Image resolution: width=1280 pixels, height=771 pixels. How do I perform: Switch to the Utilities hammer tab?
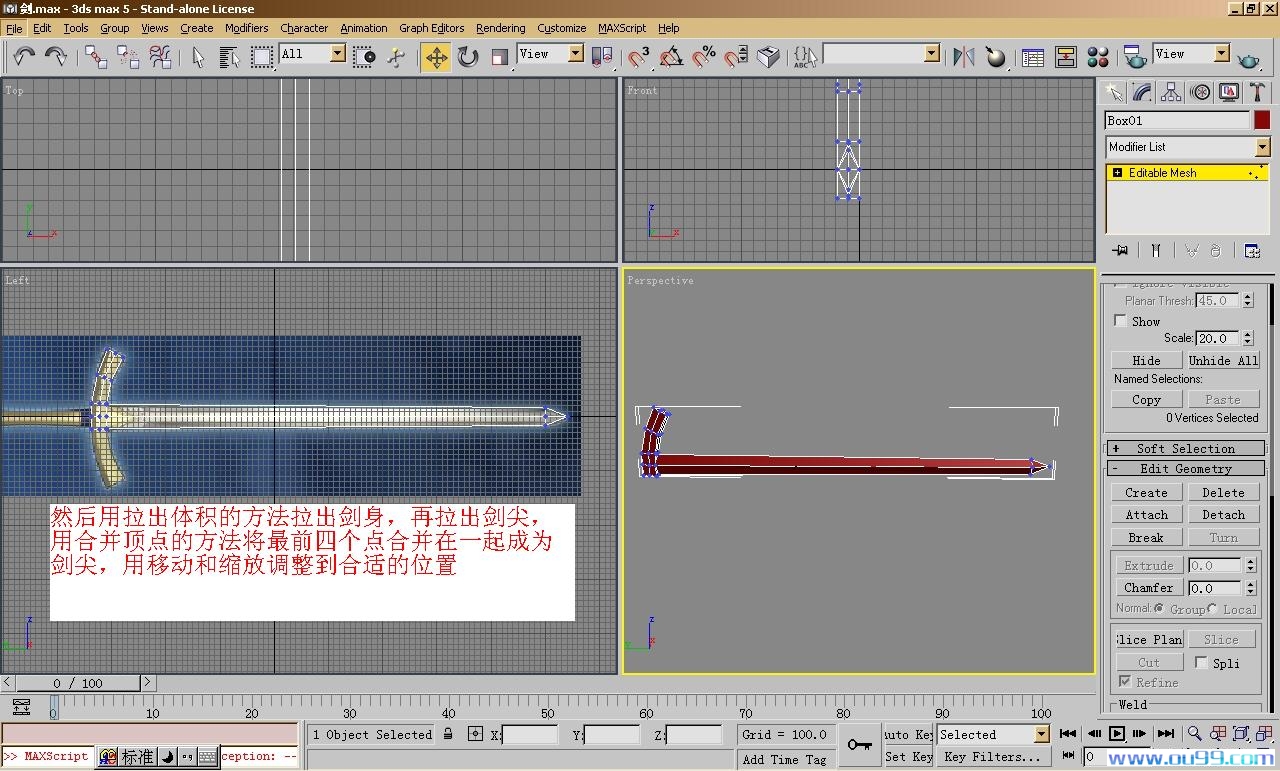(x=1257, y=93)
